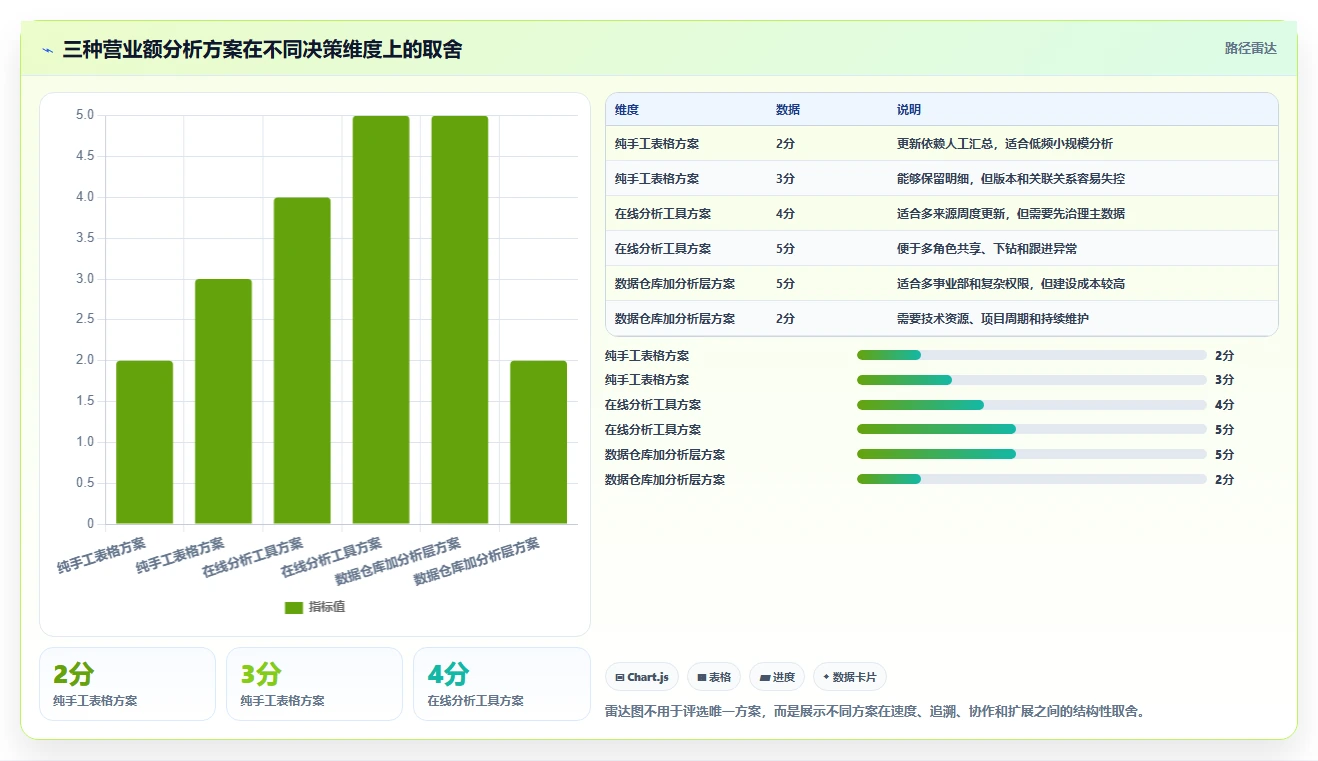Click the 数据仓库加分析层方案 progress bar showing 5分
The image size is (1318, 761).
click(1032, 454)
